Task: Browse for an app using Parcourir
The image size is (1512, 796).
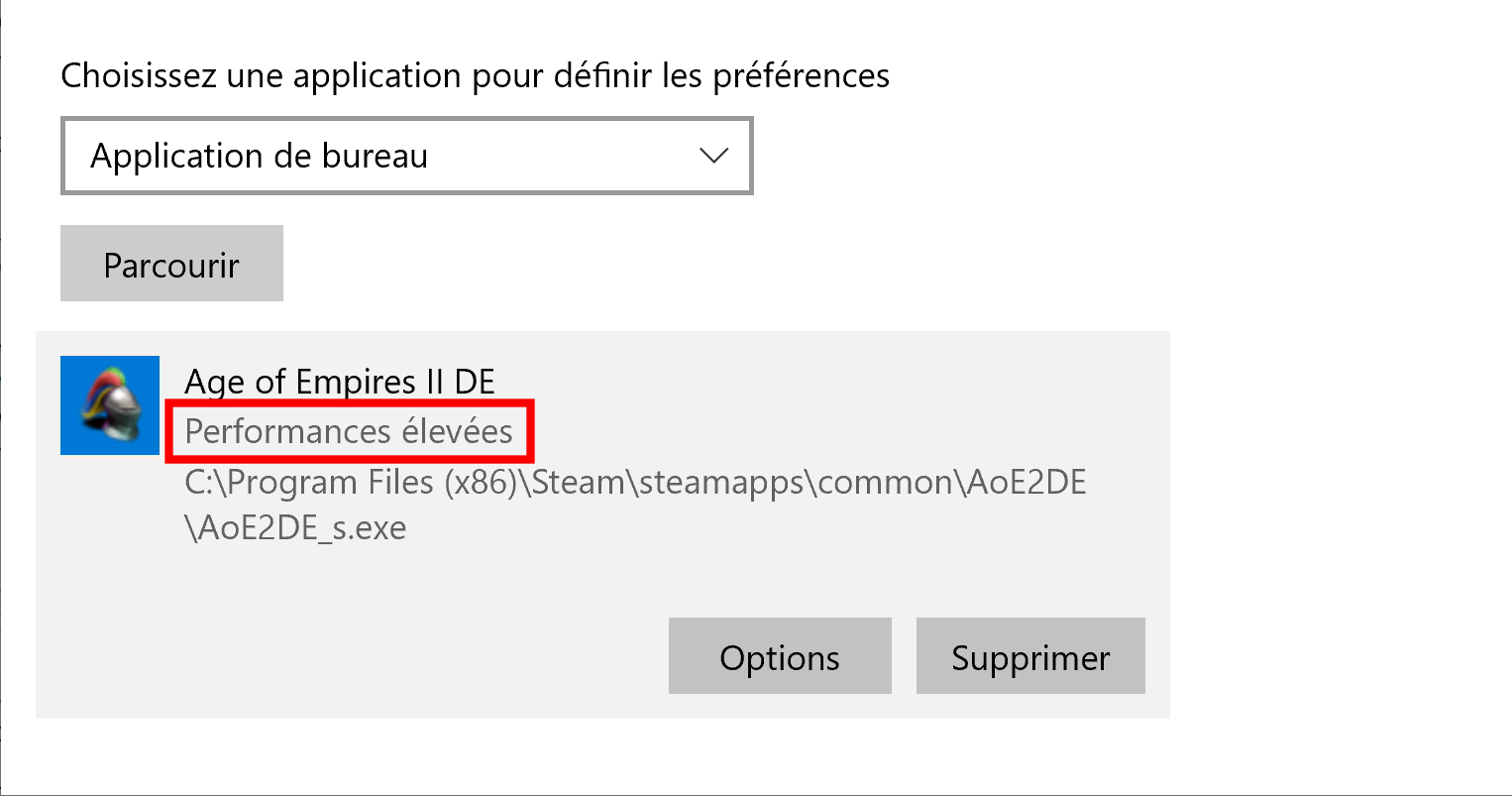Action: (x=171, y=264)
